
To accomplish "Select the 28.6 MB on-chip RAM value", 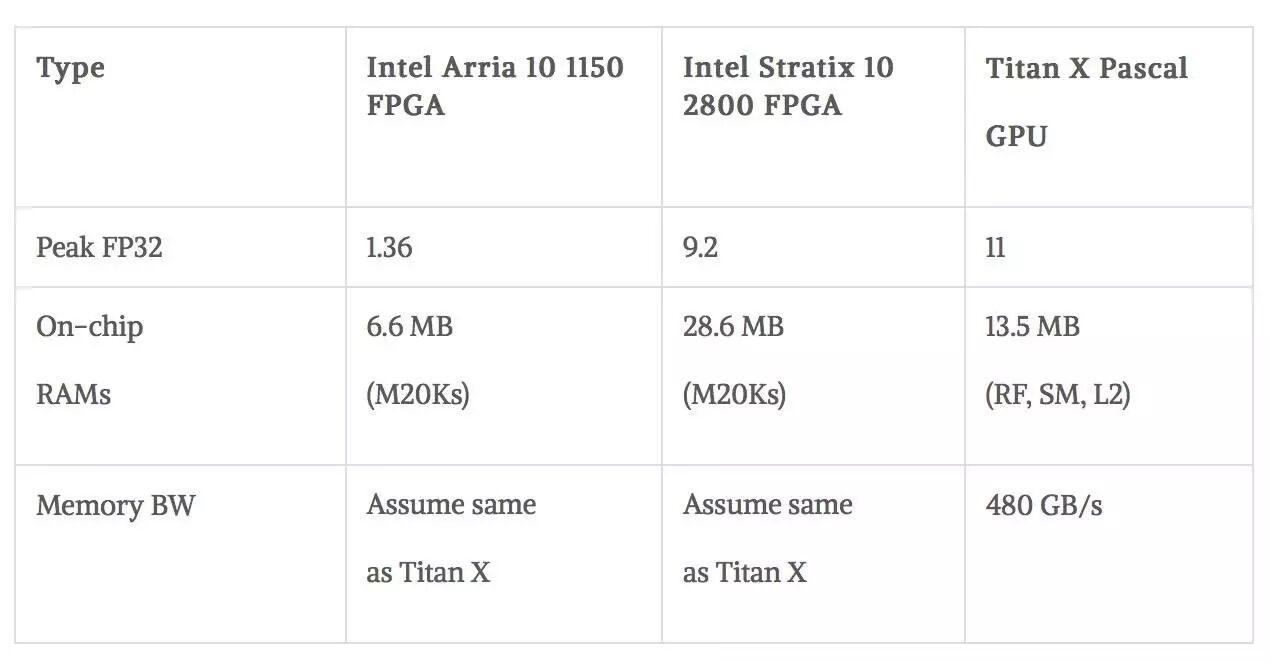I will click(x=734, y=327).
